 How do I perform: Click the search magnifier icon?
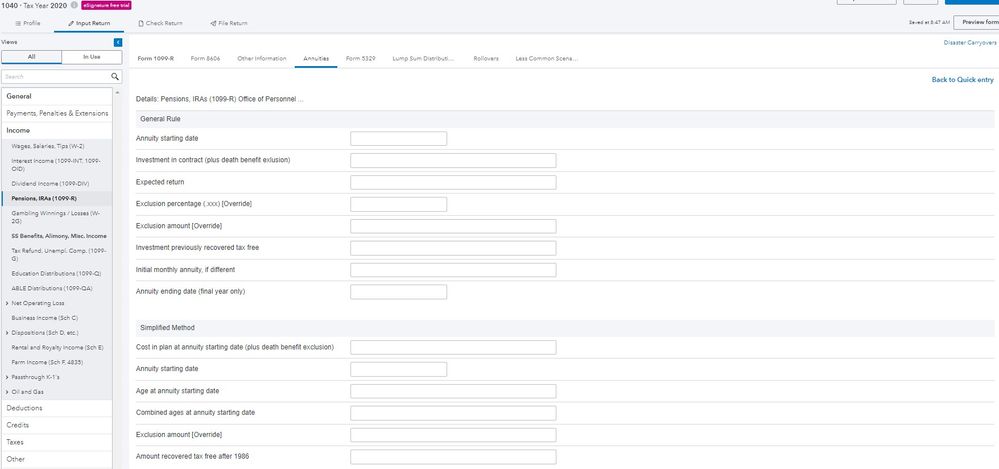[115, 76]
